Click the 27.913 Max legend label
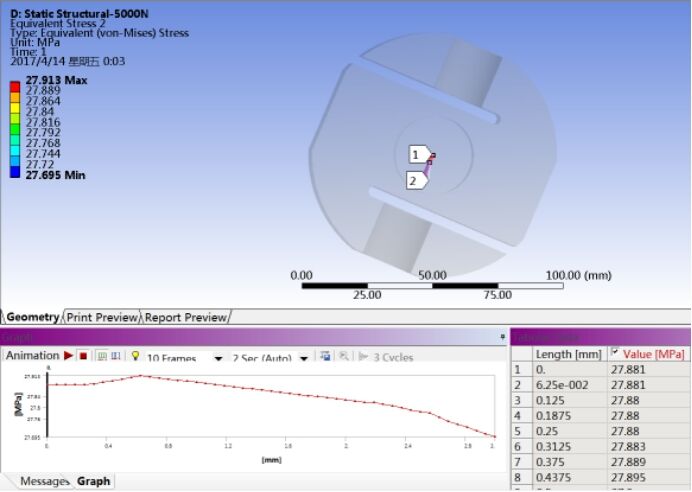Screen dimensions: 692x492 (x=56, y=80)
